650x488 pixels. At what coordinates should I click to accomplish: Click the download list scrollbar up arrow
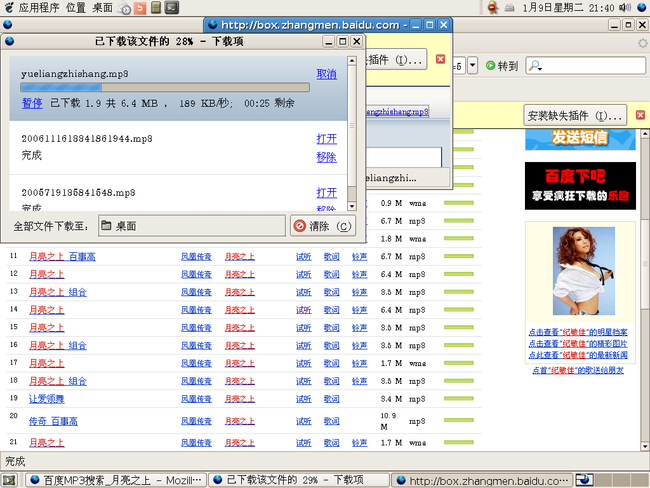352,61
